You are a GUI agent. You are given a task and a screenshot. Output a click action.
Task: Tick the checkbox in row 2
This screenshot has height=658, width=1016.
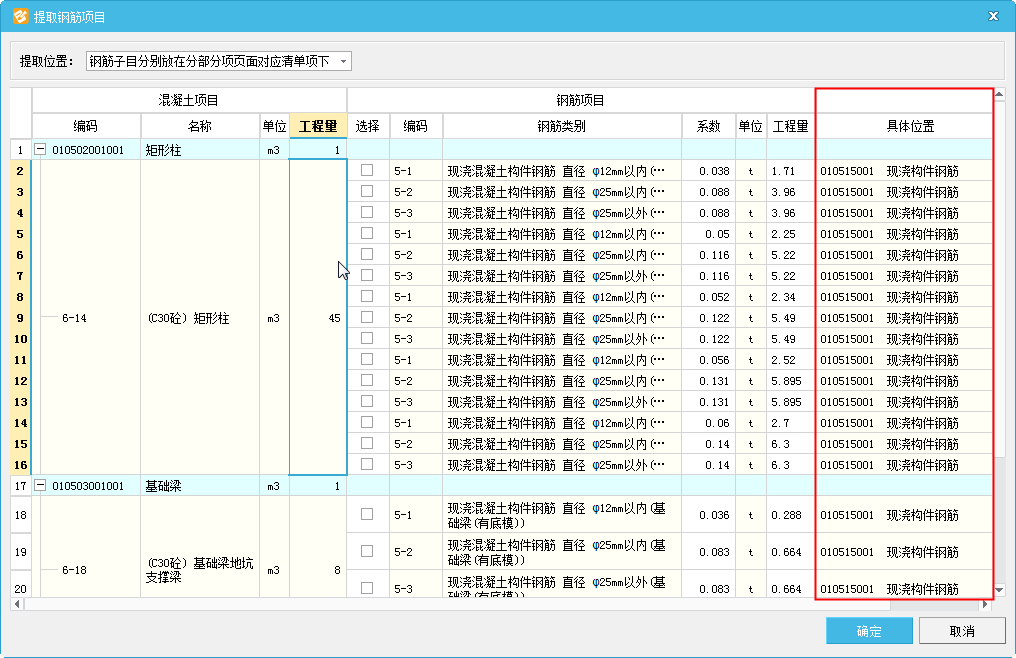[367, 171]
